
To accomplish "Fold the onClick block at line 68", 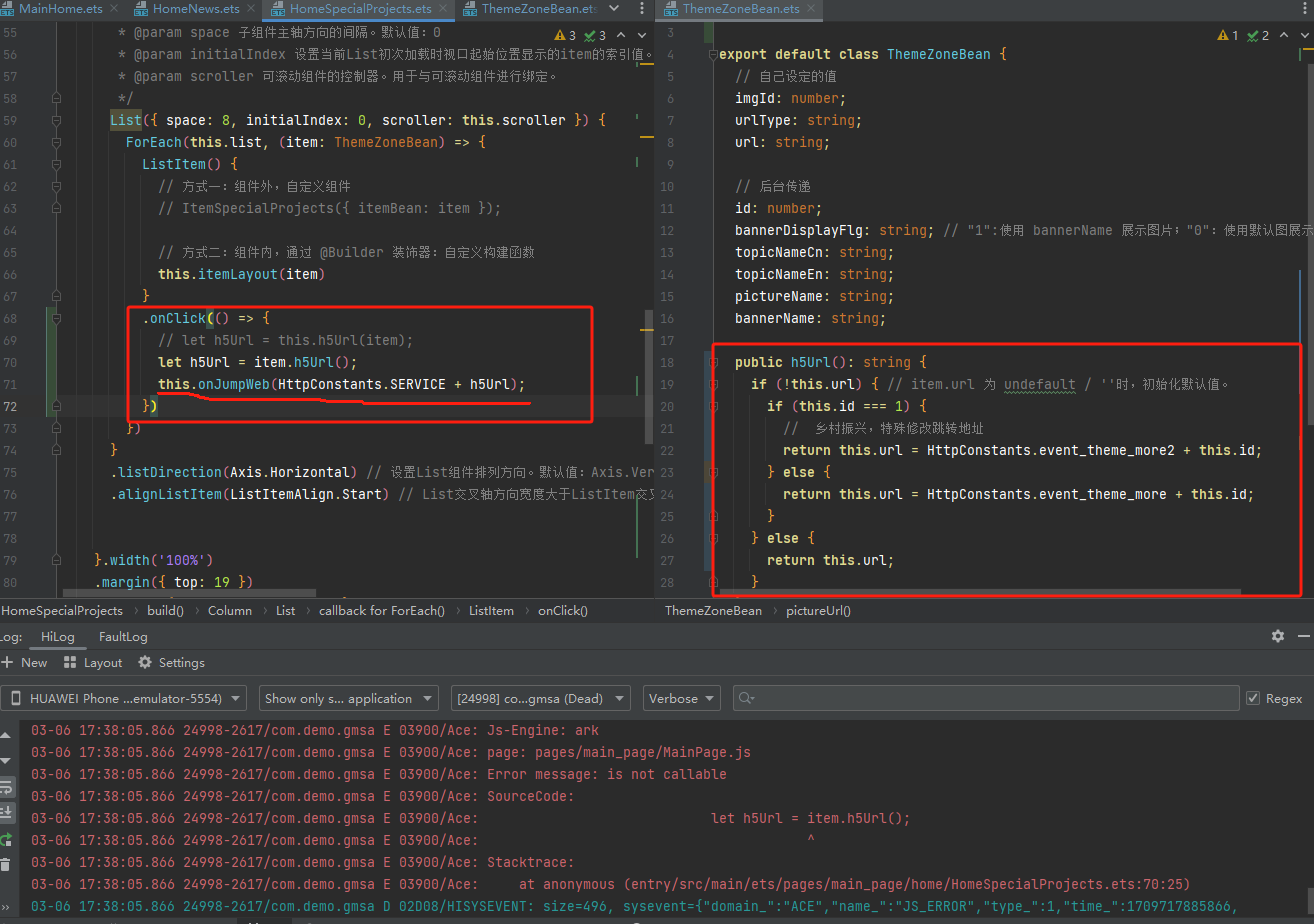I will click(x=56, y=318).
